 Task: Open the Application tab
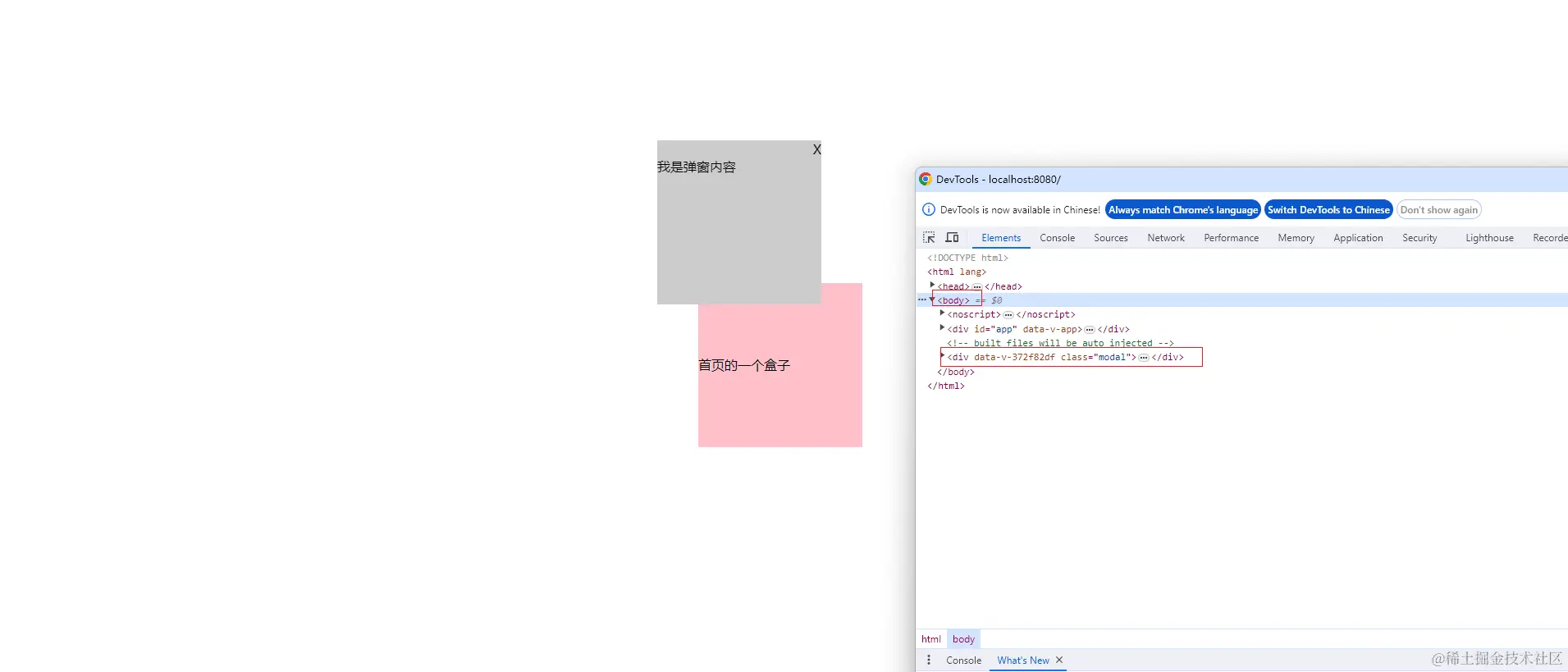coord(1358,238)
